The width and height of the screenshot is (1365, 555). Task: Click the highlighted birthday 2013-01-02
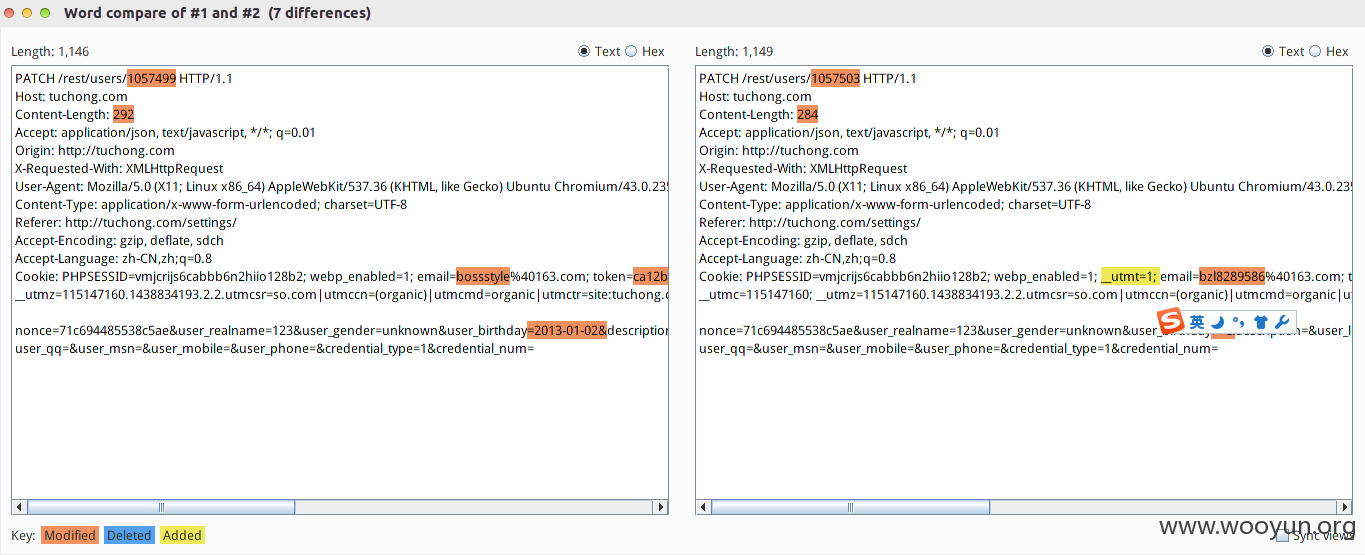coord(567,330)
